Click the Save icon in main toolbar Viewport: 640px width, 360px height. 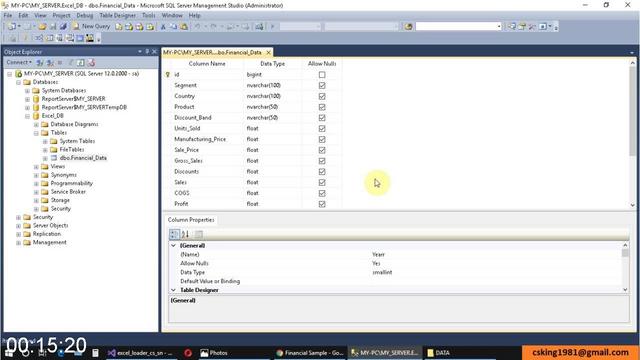[x=53, y=27]
